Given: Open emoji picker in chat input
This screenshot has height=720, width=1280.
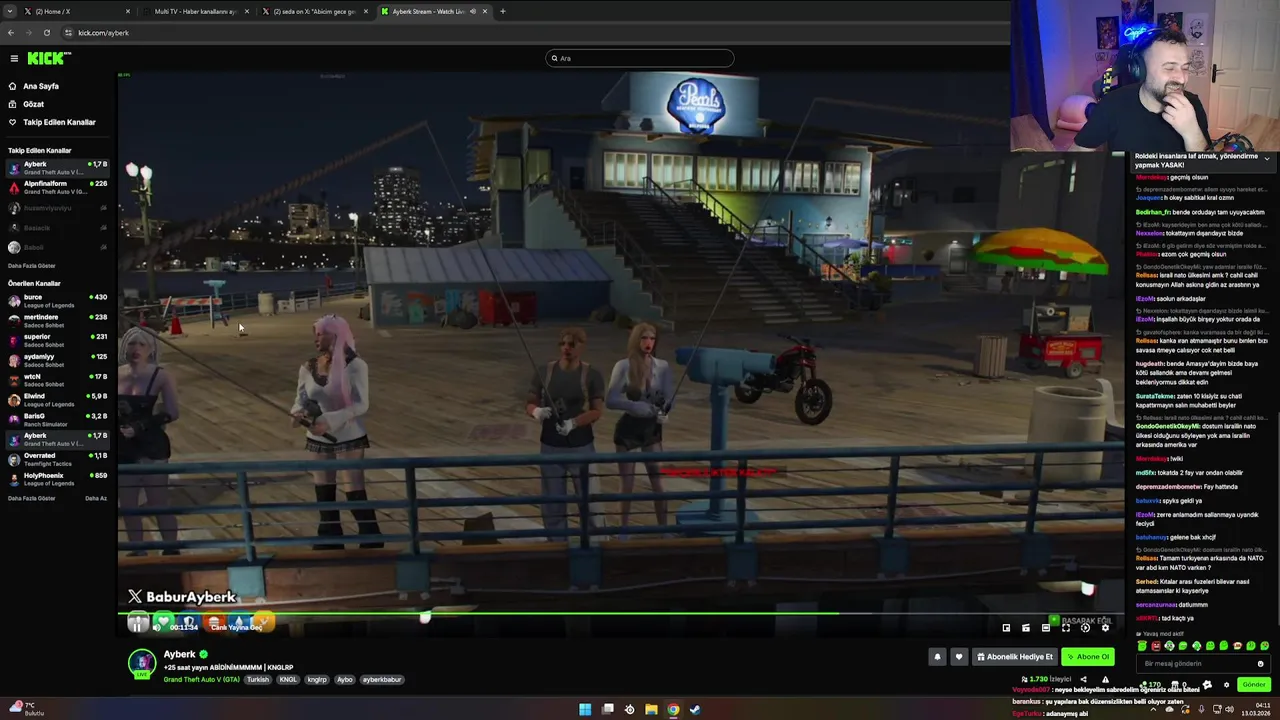Looking at the screenshot, I should click(1260, 664).
